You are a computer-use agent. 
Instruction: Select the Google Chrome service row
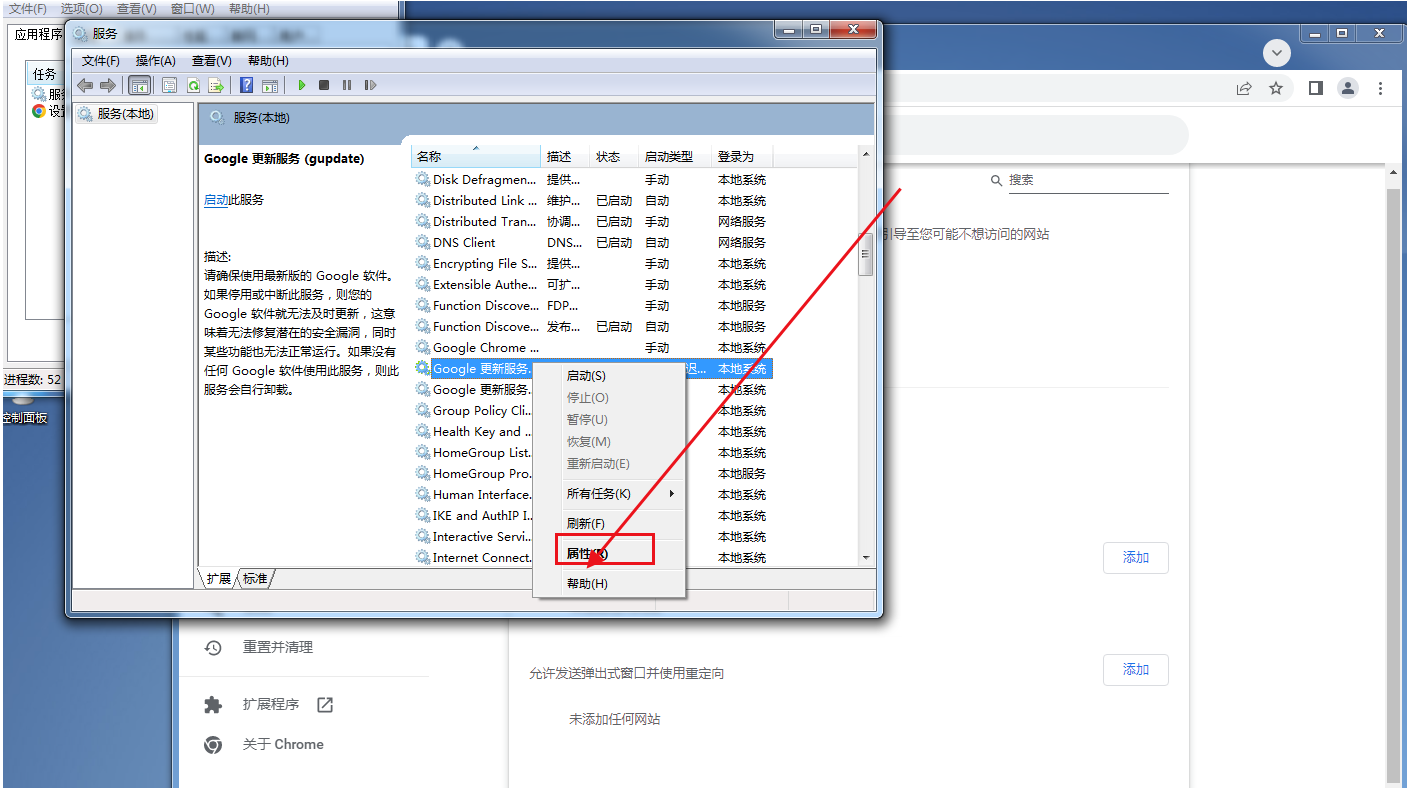pos(592,348)
